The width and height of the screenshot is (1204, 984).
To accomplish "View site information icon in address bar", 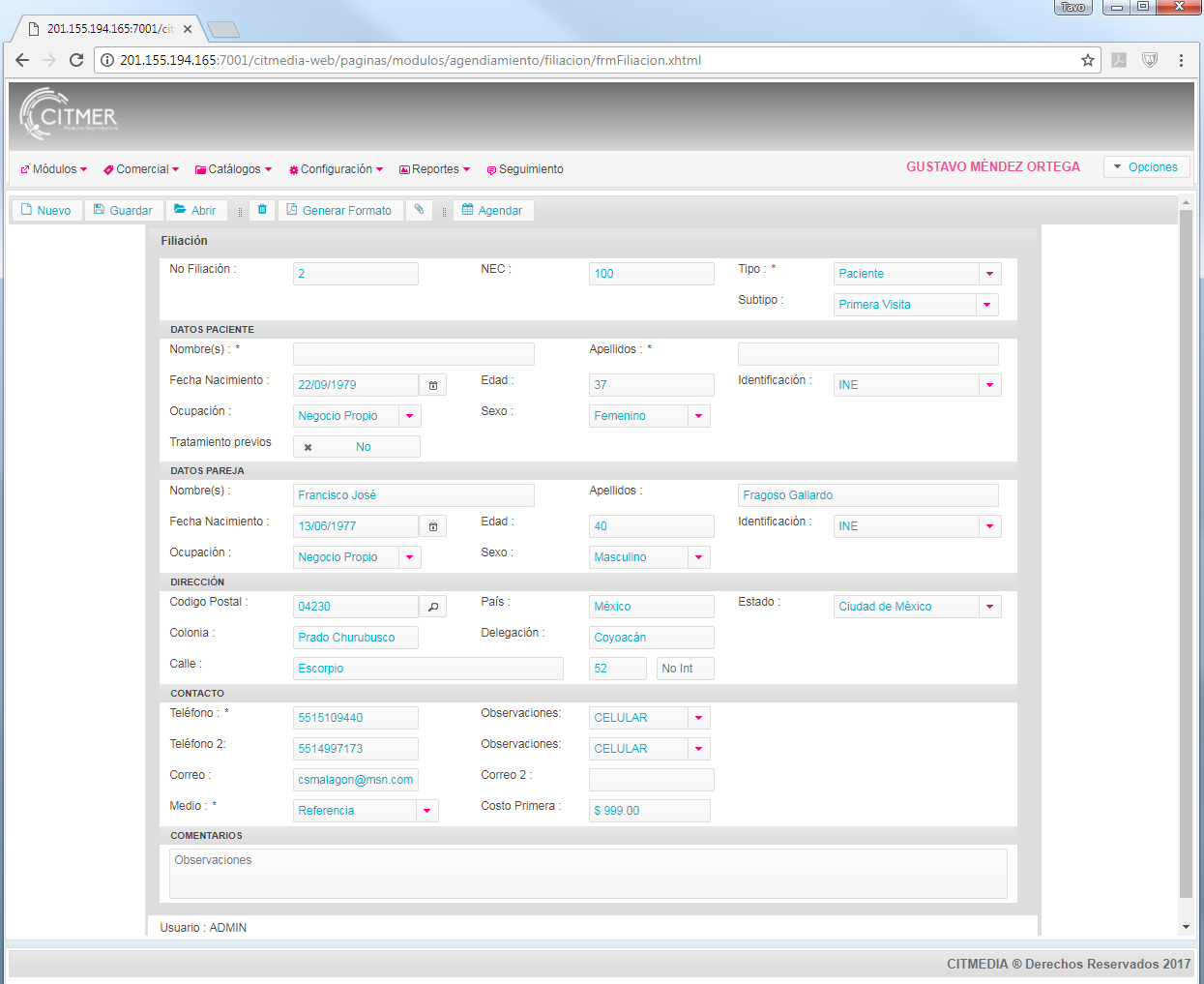I will point(107,60).
